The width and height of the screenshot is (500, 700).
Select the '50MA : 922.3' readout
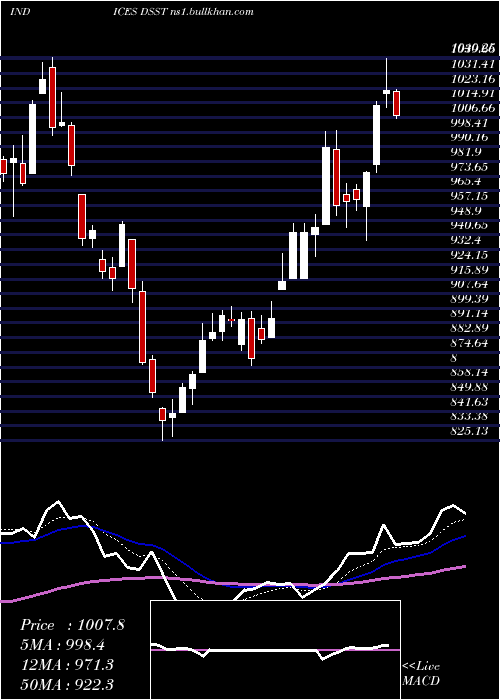point(67,684)
